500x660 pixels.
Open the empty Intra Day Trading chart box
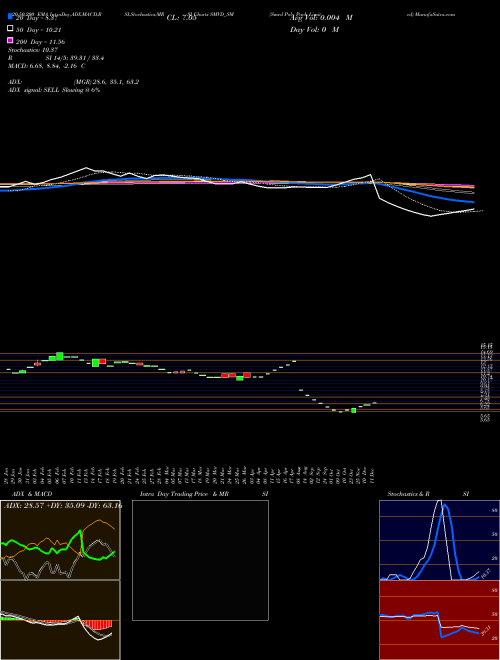[x=200, y=560]
